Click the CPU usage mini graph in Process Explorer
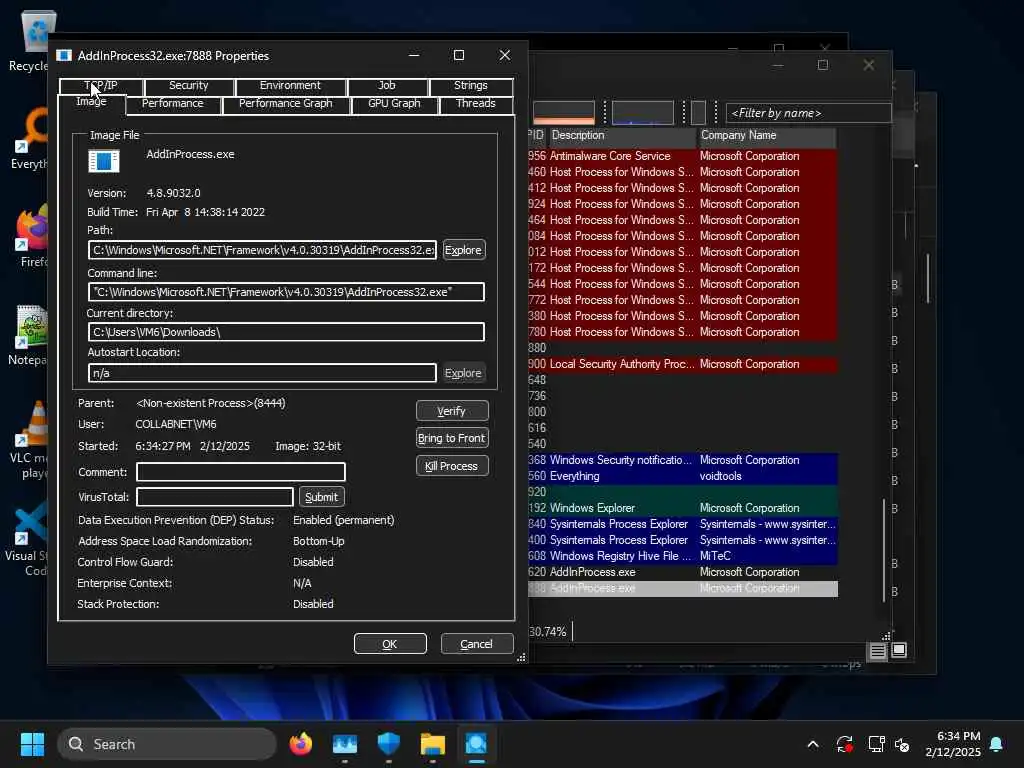 564,112
